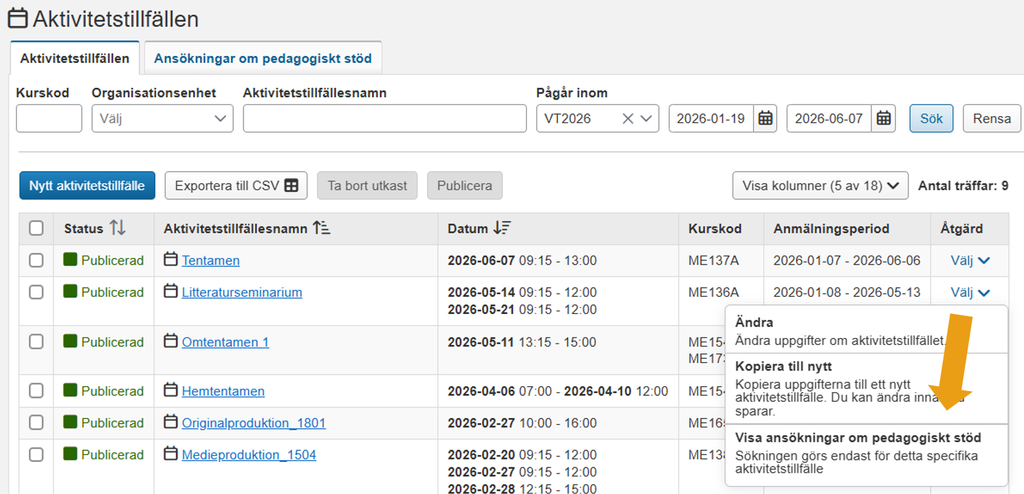Viewport: 1024px width, 494px height.
Task: Check the box for Tentamen row
Action: click(x=37, y=260)
